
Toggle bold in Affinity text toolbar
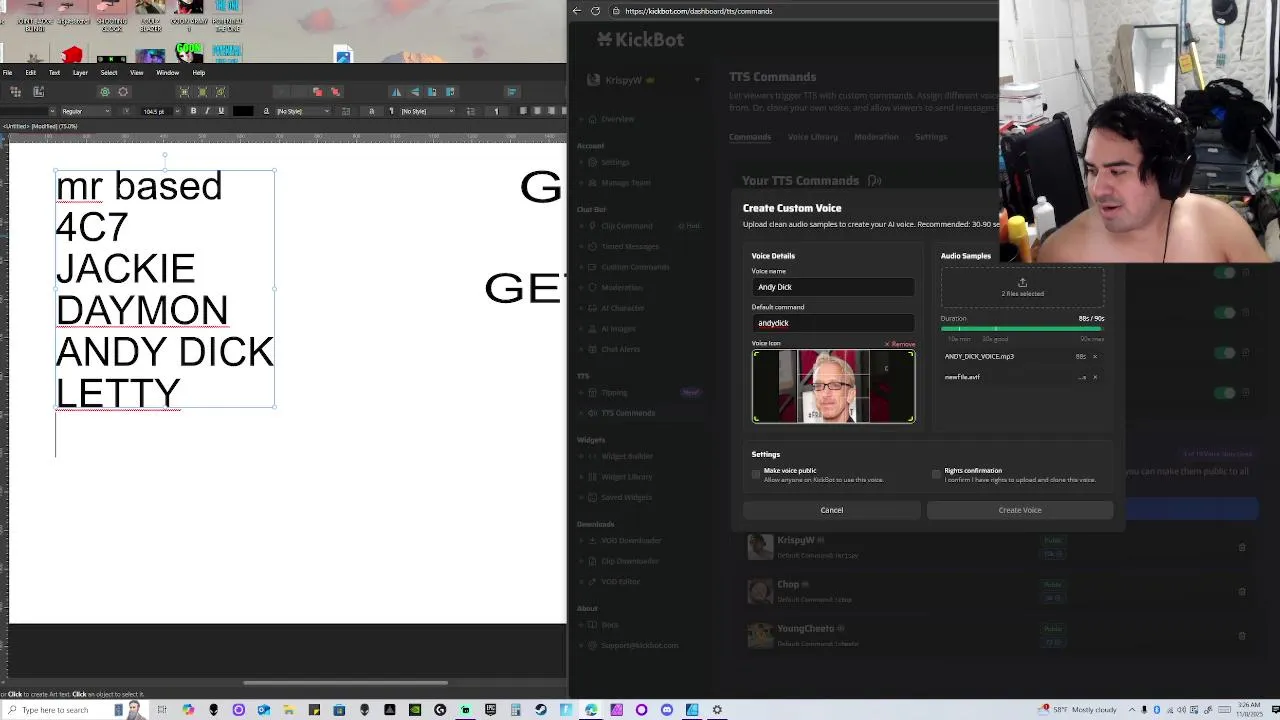[193, 111]
